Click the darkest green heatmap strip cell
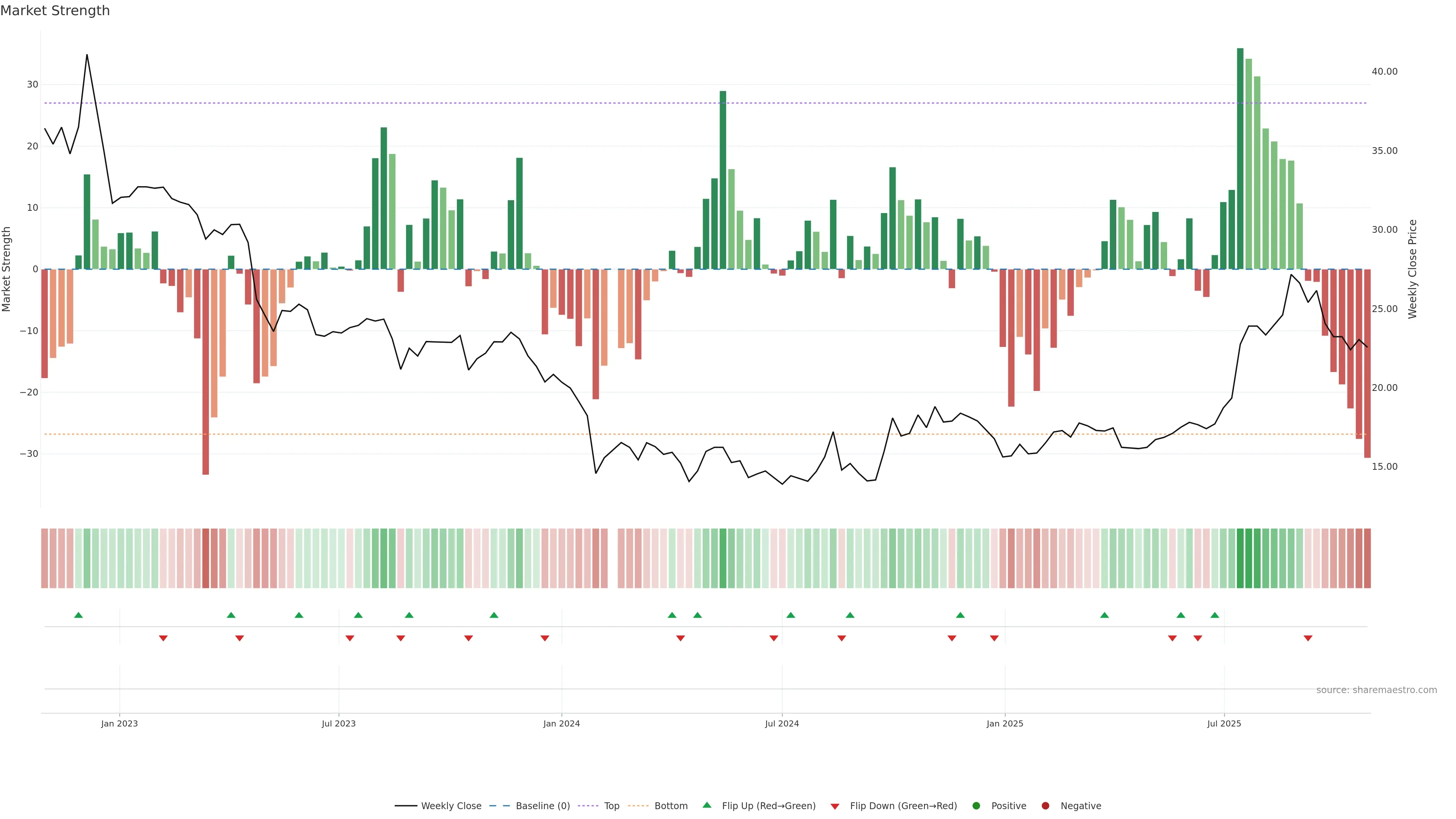The height and width of the screenshot is (819, 1456). point(1240,559)
